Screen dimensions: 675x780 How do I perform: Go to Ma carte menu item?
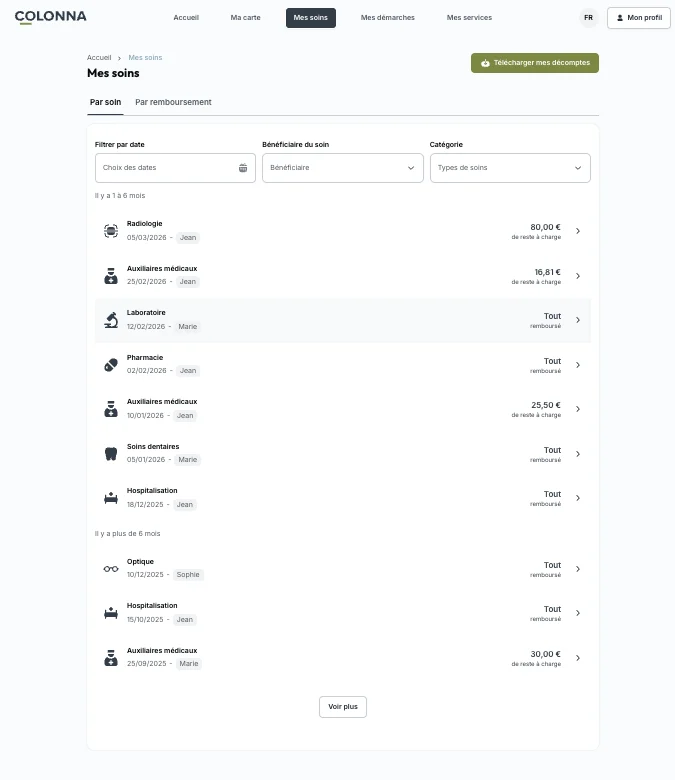tap(245, 17)
